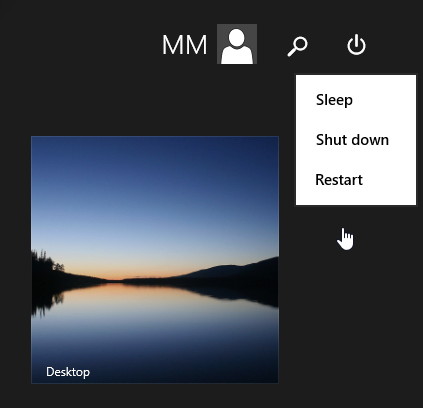
Task: Open user options next to MM
Action: (237, 44)
